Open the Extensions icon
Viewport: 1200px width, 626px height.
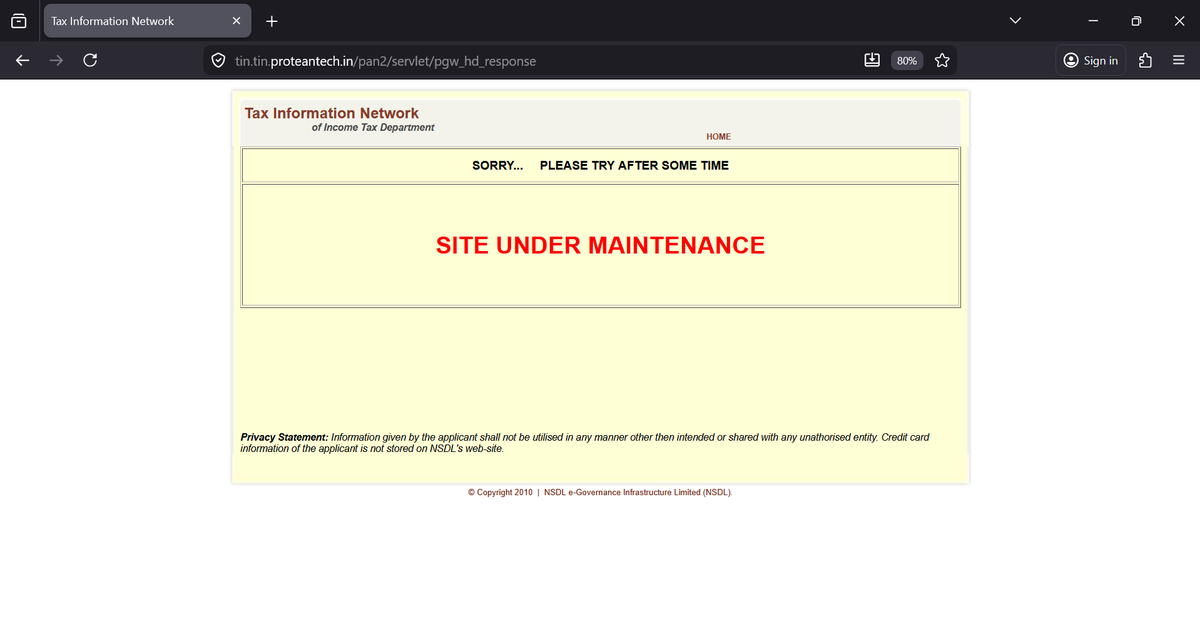coord(1146,61)
